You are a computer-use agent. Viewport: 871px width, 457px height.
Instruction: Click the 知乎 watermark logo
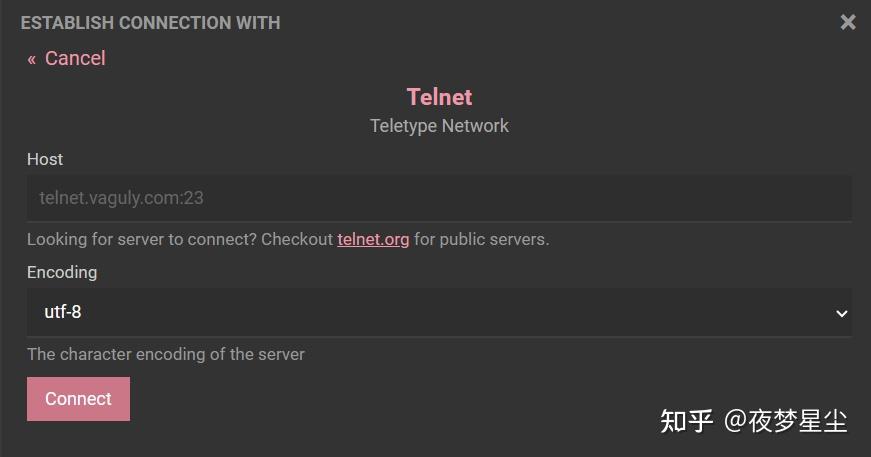click(x=686, y=421)
